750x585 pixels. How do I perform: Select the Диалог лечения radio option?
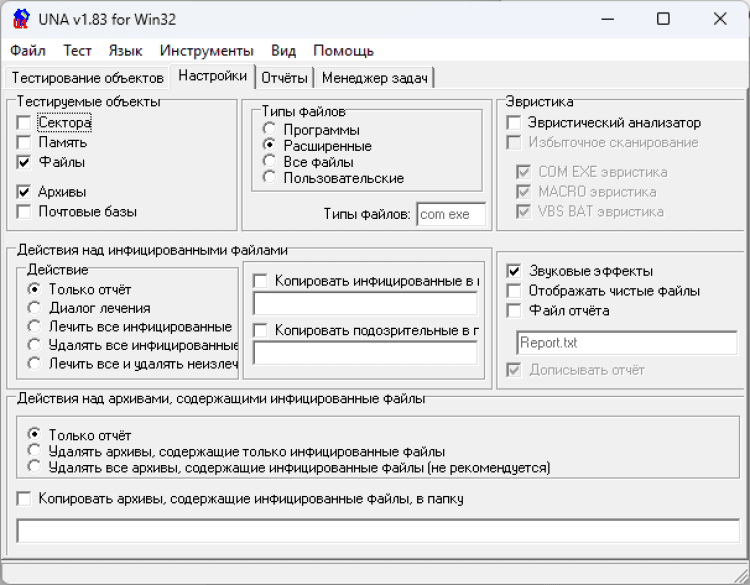click(34, 308)
